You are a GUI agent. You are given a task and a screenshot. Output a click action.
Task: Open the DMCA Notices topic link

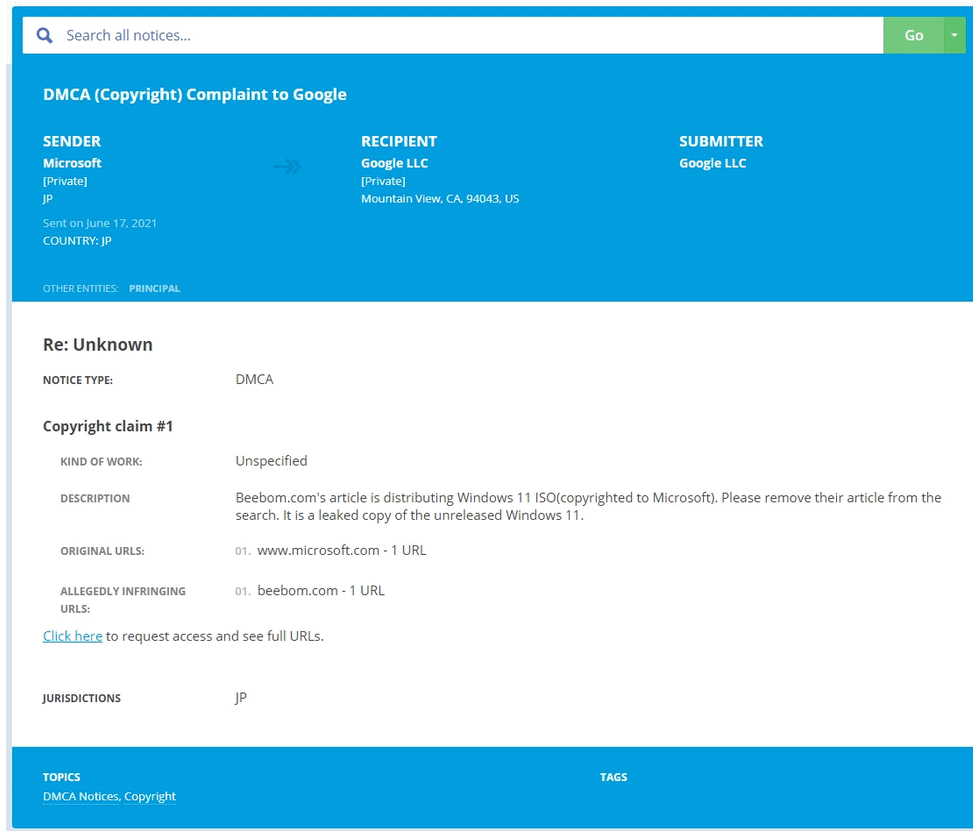point(81,796)
